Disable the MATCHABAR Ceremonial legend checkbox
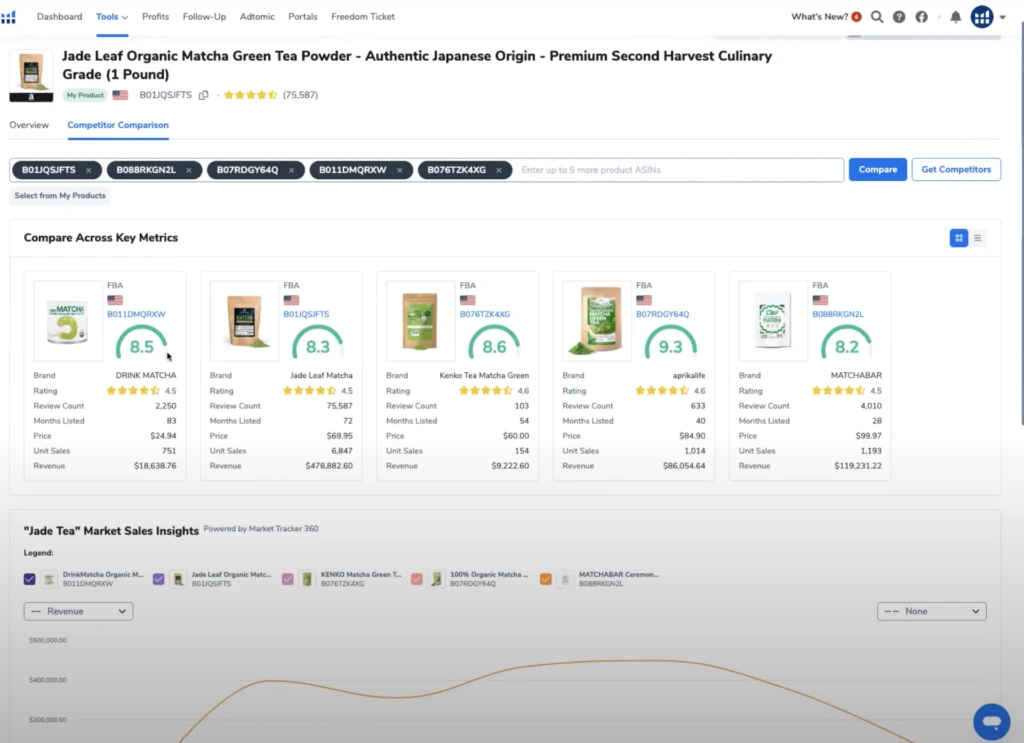Screen dimensions: 1024x743 tap(545, 578)
